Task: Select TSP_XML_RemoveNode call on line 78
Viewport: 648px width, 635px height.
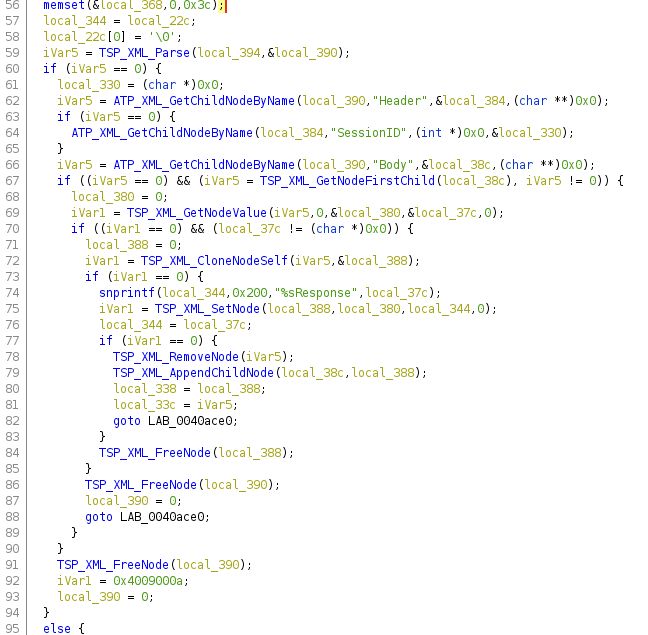Action: pyautogui.click(x=176, y=357)
